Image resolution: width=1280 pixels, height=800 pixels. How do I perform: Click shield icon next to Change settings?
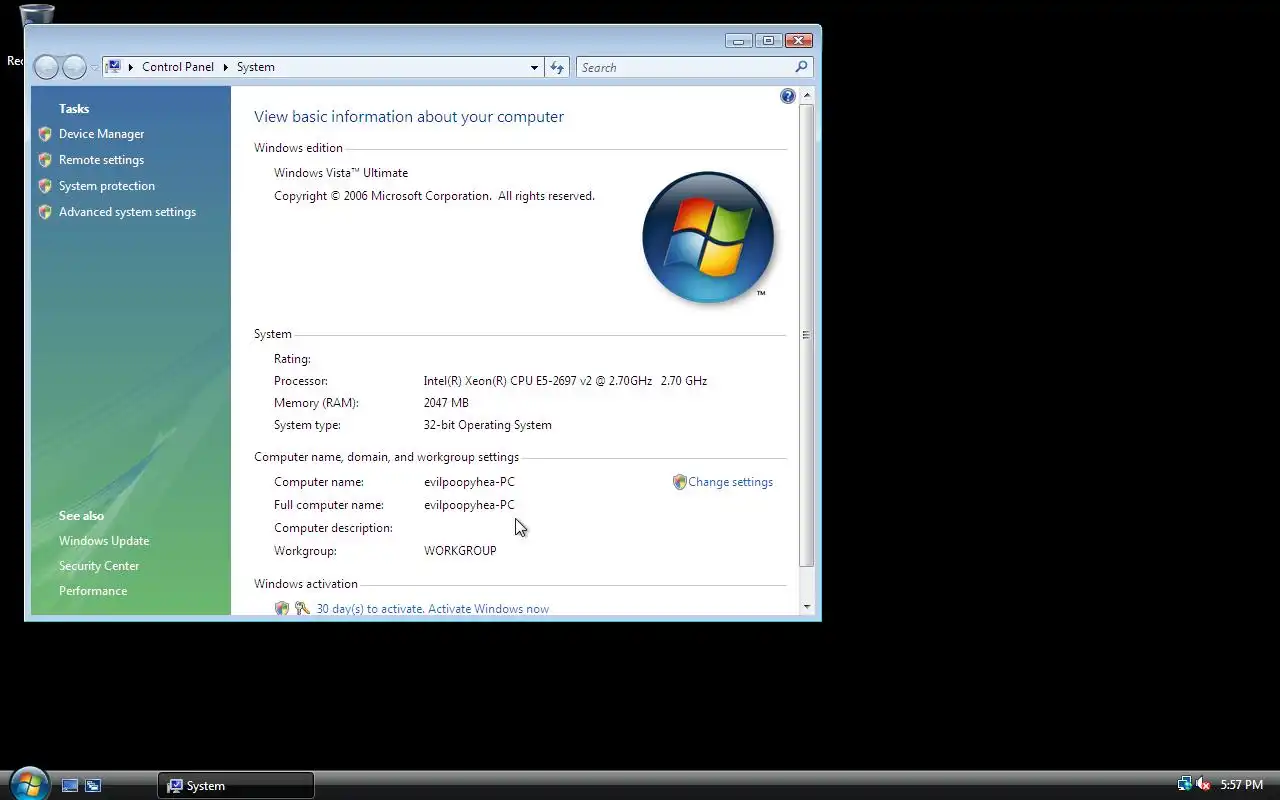680,482
